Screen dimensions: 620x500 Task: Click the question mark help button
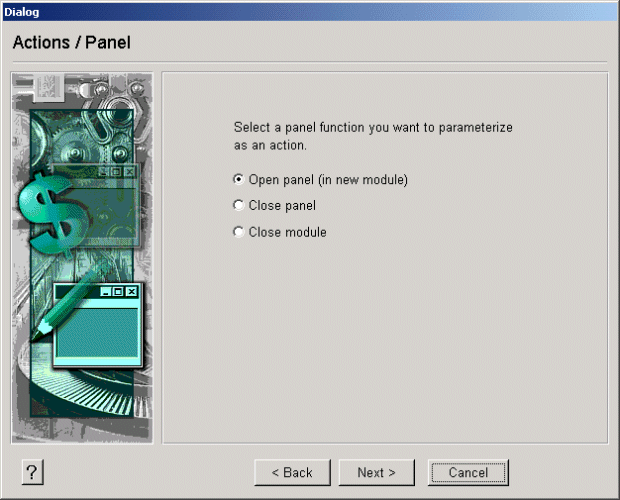click(x=32, y=472)
